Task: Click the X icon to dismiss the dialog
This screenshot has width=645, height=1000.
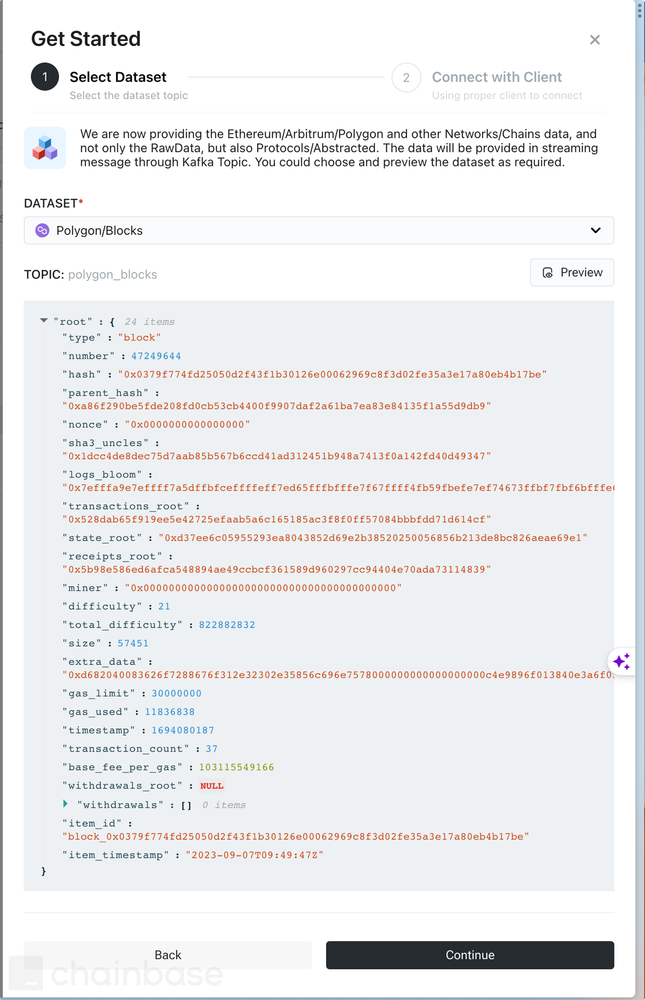Action: [x=595, y=40]
